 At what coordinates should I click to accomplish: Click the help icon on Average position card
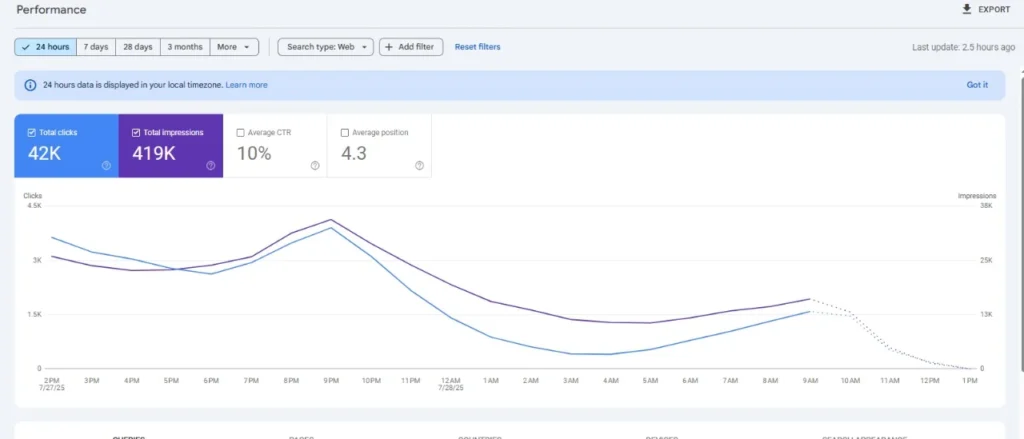419,166
